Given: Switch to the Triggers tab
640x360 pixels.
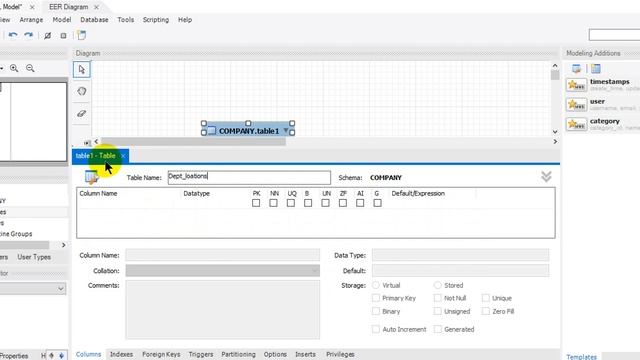Looking at the screenshot, I should point(201,354).
